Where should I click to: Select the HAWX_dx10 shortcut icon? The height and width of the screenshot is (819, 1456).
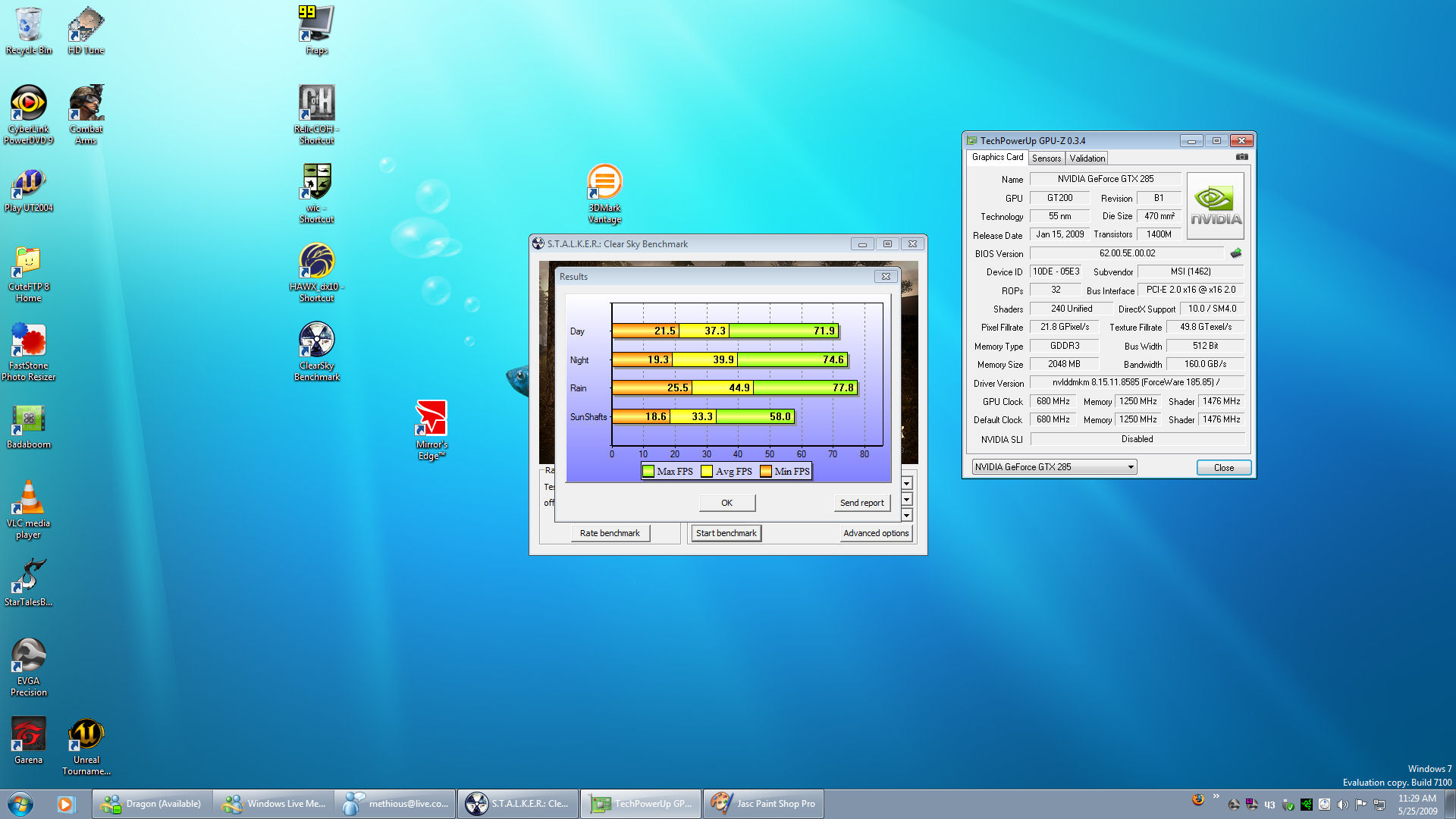coord(316,272)
